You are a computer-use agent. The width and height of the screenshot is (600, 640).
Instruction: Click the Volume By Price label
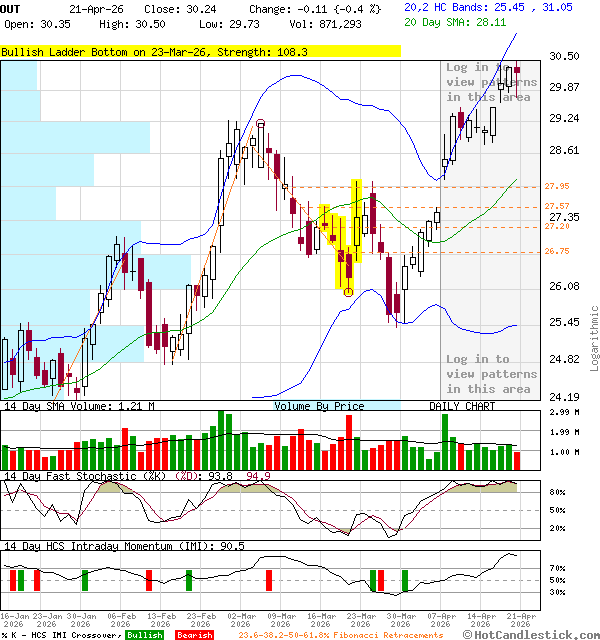pos(319,406)
